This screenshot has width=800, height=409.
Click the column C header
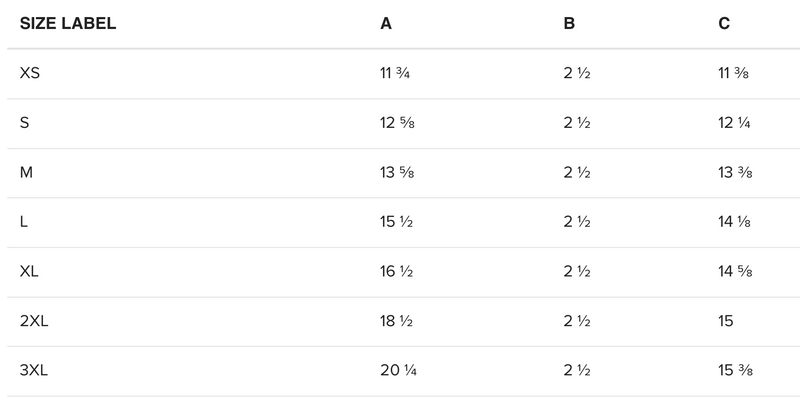point(724,24)
